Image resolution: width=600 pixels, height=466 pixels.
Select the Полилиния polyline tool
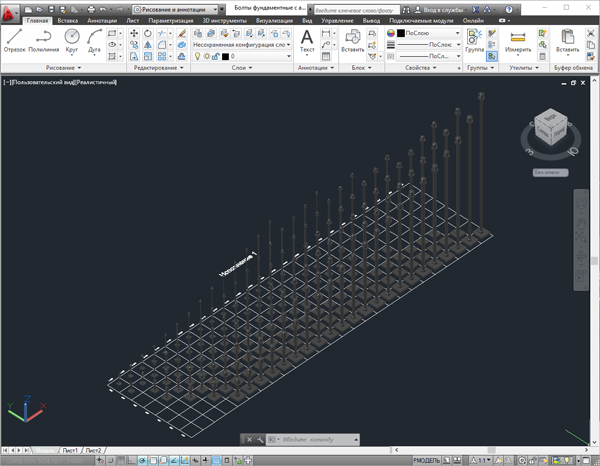point(43,39)
